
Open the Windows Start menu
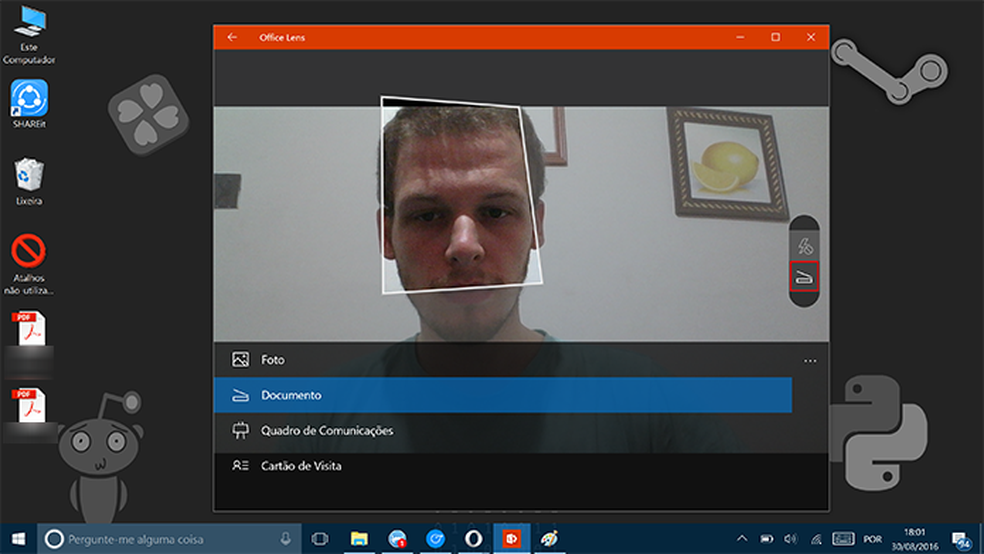pyautogui.click(x=18, y=539)
